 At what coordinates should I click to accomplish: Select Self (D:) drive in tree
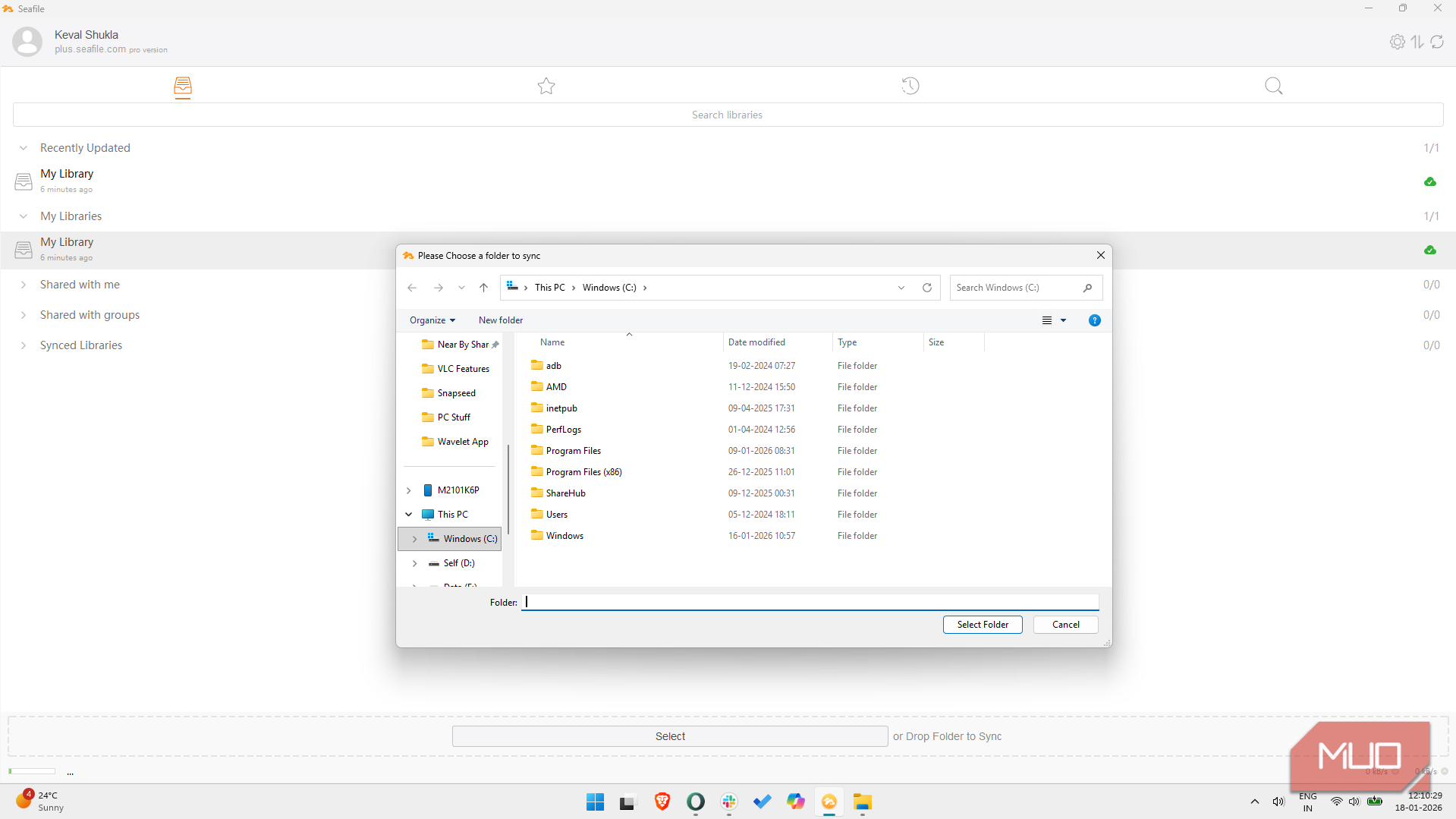point(459,563)
